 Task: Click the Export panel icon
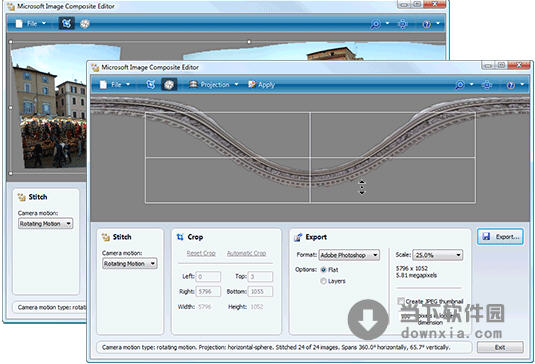298,237
